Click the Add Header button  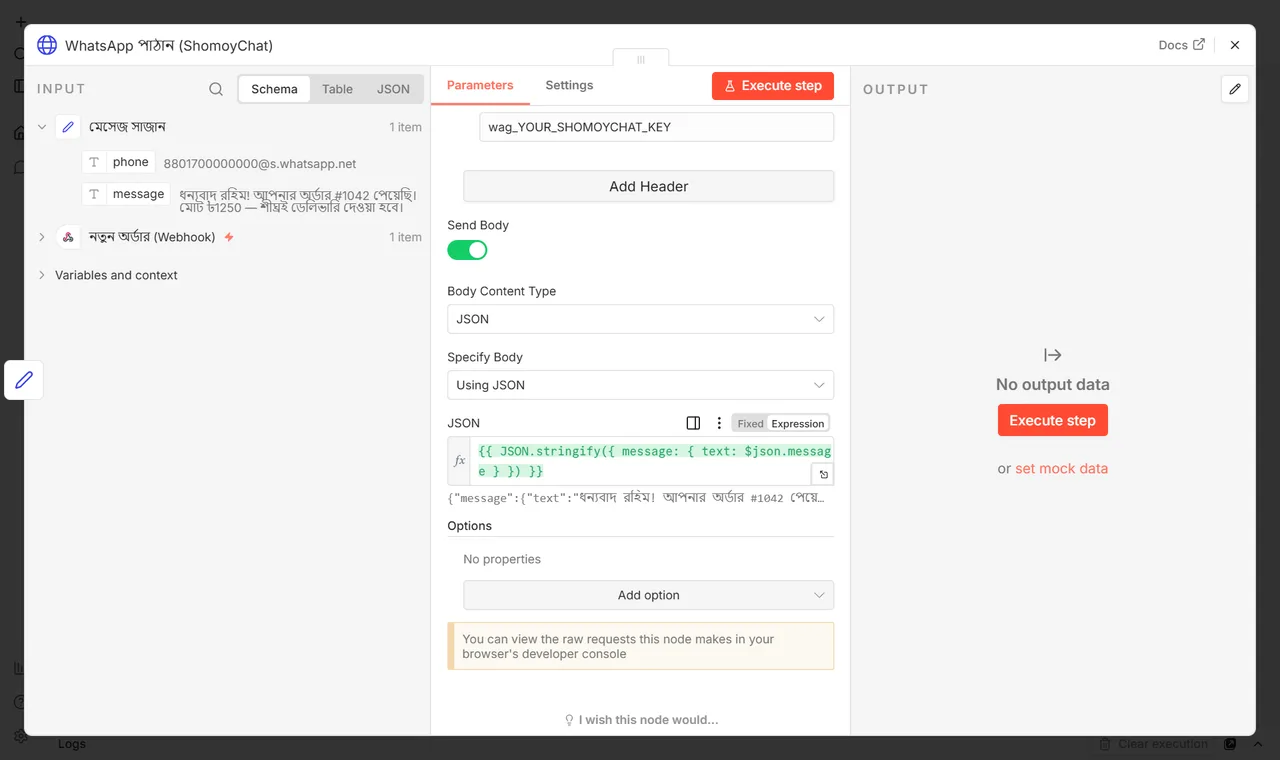pos(648,186)
